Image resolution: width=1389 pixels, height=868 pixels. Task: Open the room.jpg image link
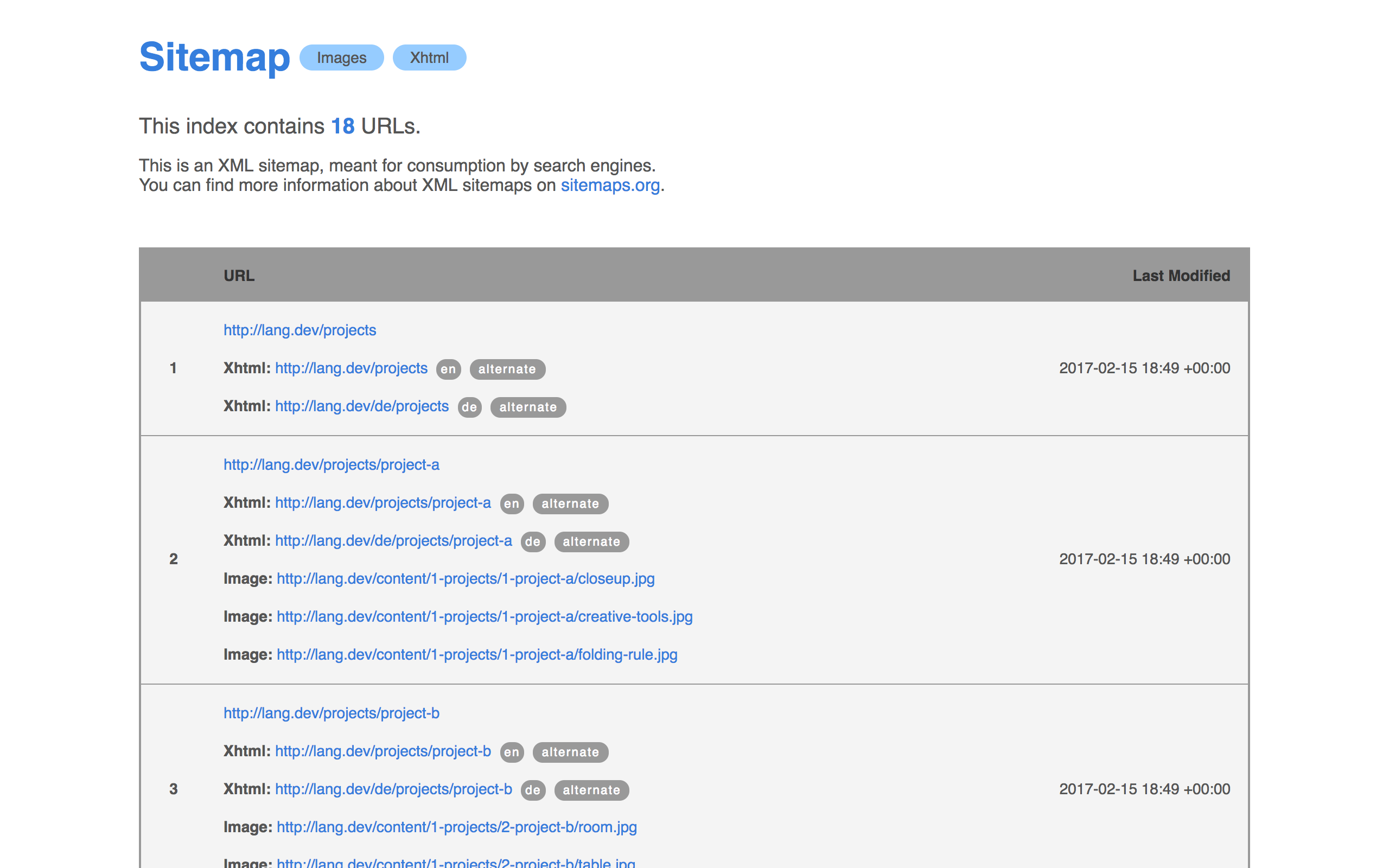[456, 827]
